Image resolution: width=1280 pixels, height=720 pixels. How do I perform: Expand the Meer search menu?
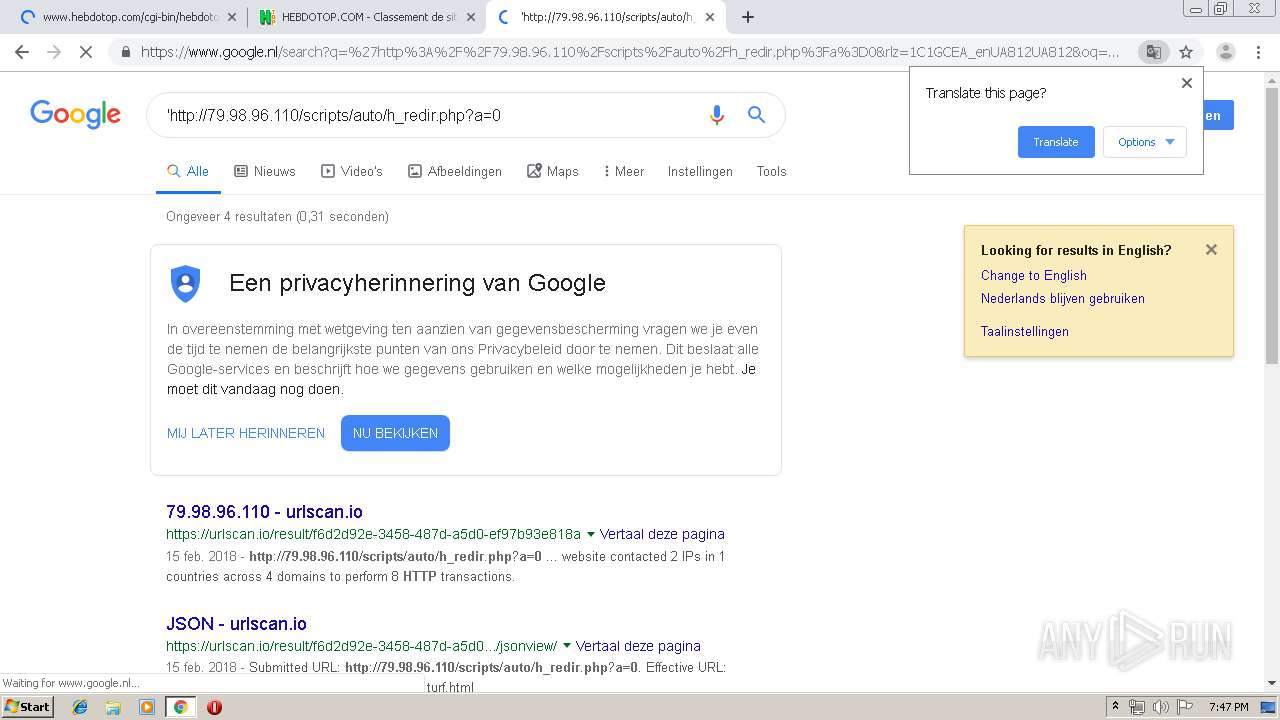pos(624,171)
